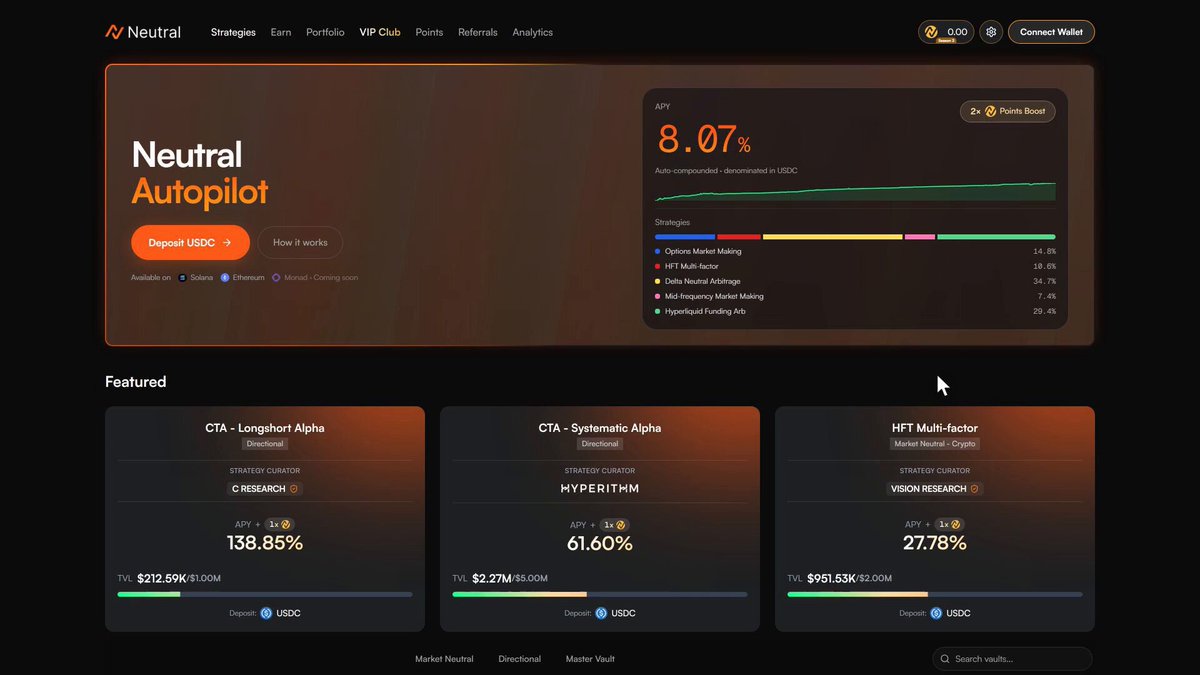Image resolution: width=1200 pixels, height=675 pixels.
Task: Open the Portfolio nav item
Action: coord(325,32)
